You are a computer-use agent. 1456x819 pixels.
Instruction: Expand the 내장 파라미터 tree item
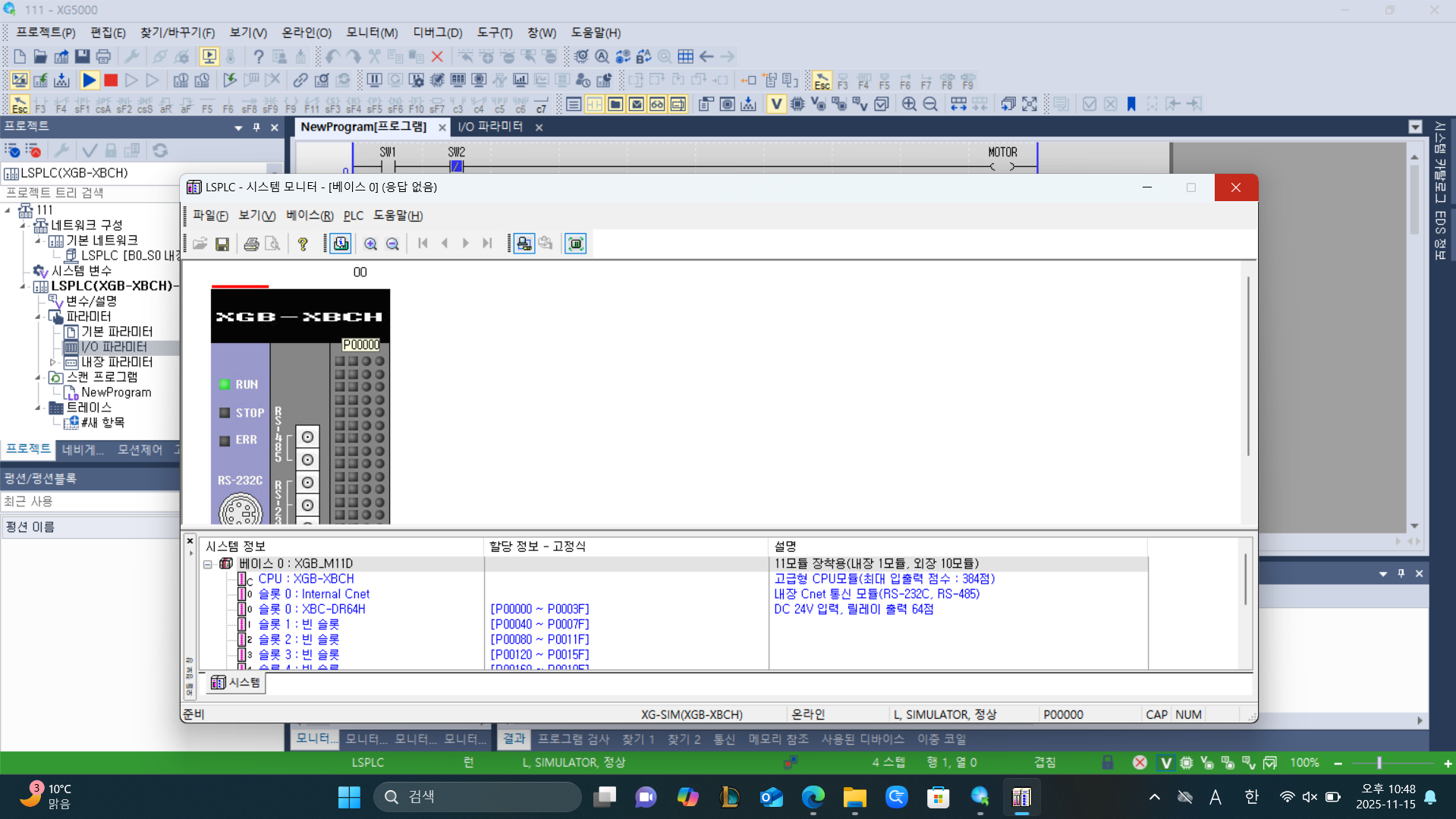pyautogui.click(x=53, y=362)
